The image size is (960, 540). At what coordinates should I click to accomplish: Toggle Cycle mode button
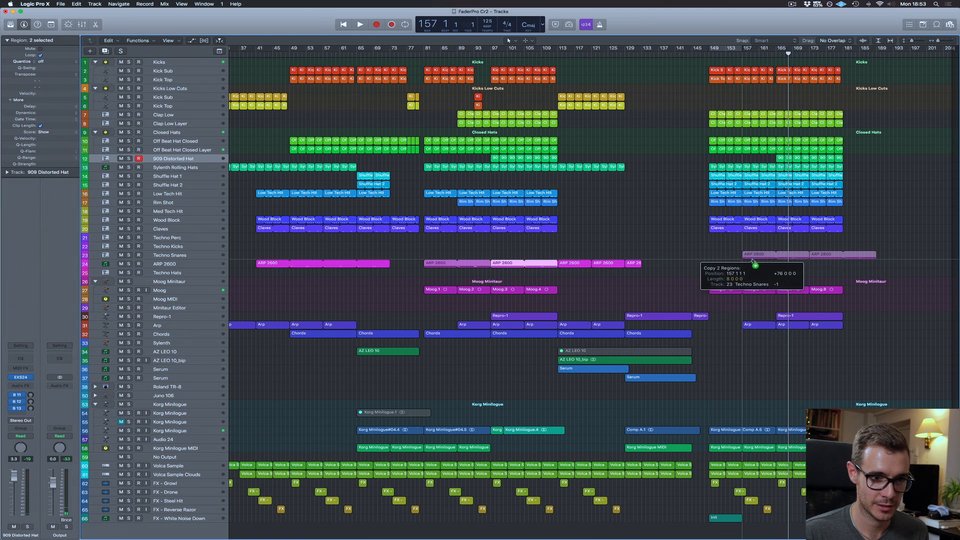click(405, 24)
